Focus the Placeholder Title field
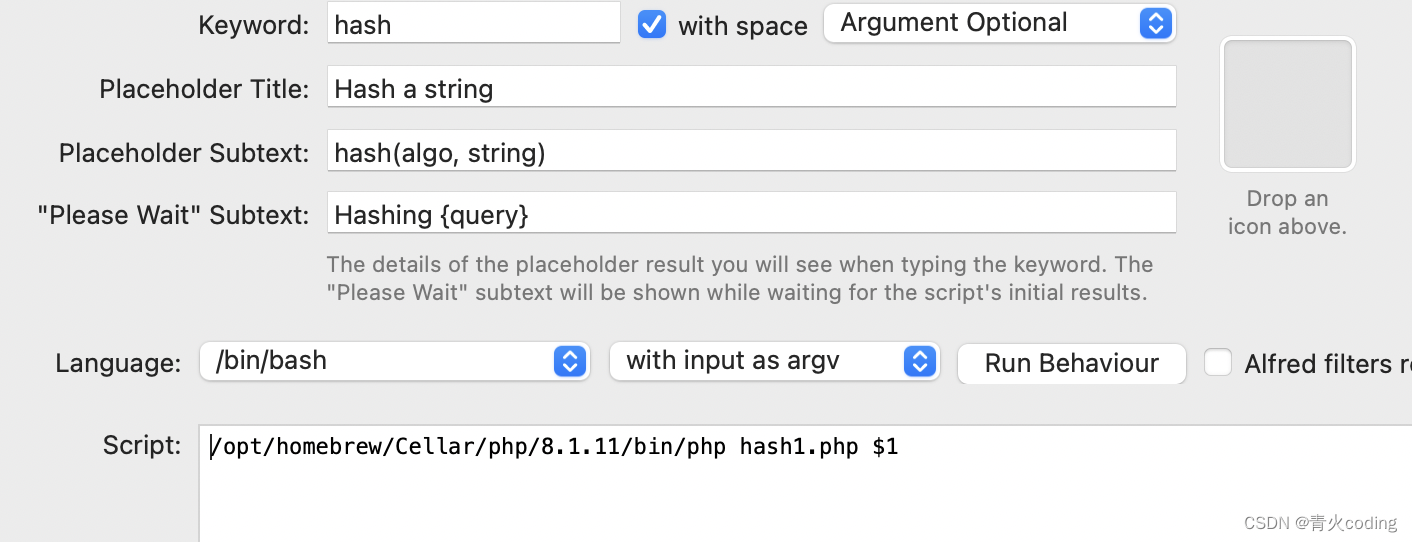Viewport: 1412px width, 542px height. click(750, 88)
